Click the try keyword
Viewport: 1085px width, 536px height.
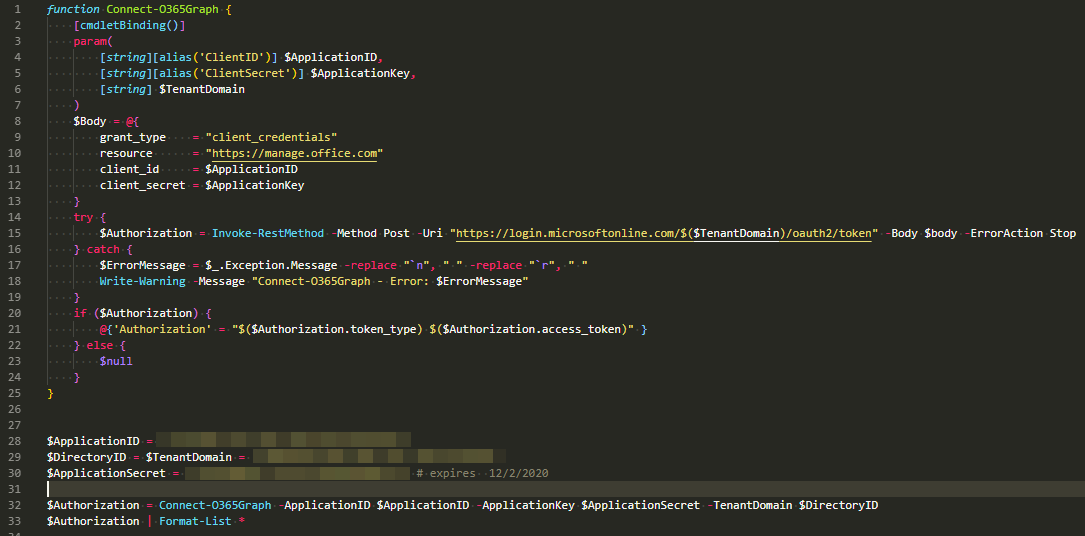point(83,217)
